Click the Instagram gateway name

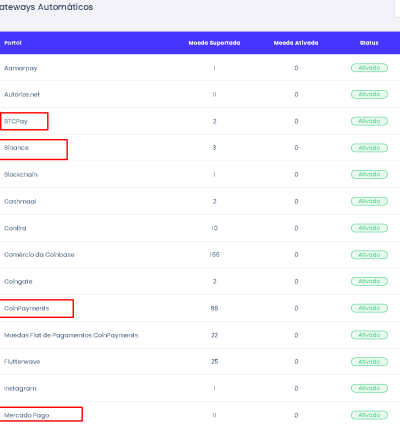coord(20,389)
